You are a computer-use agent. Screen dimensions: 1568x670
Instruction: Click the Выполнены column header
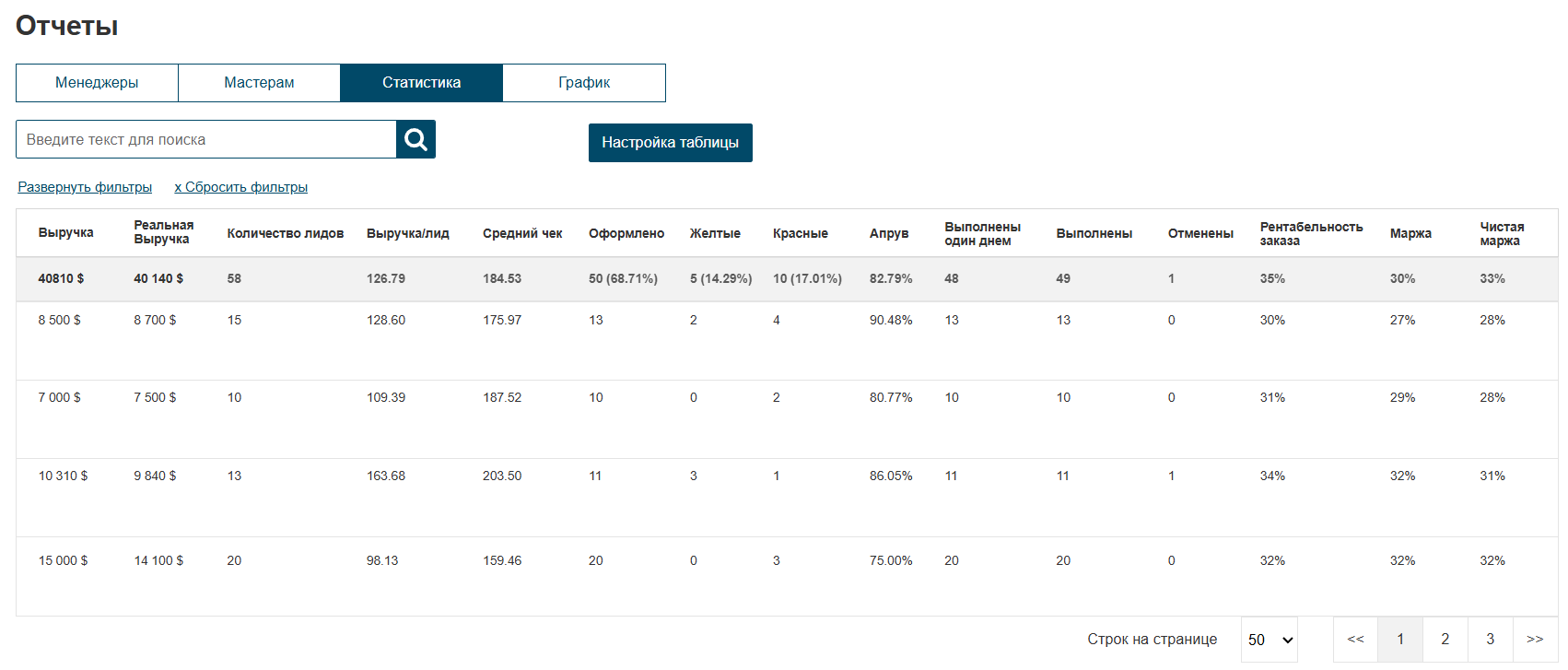coord(1094,234)
